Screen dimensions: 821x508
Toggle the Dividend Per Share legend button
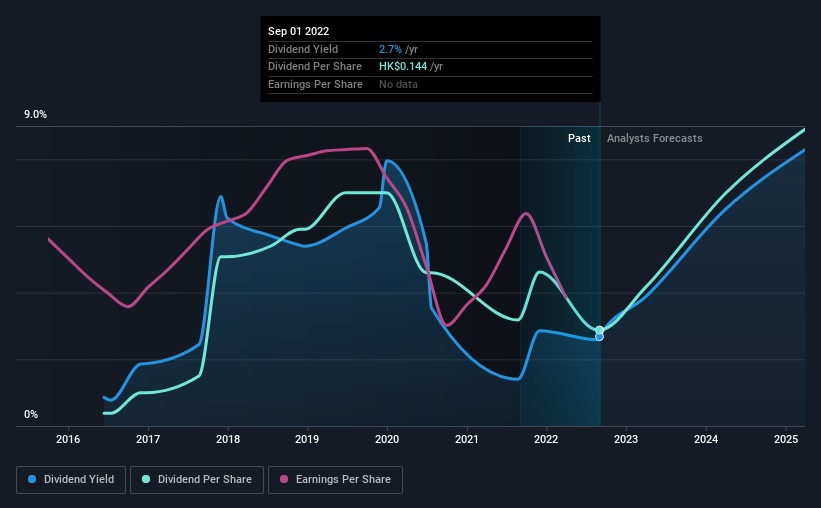point(197,480)
